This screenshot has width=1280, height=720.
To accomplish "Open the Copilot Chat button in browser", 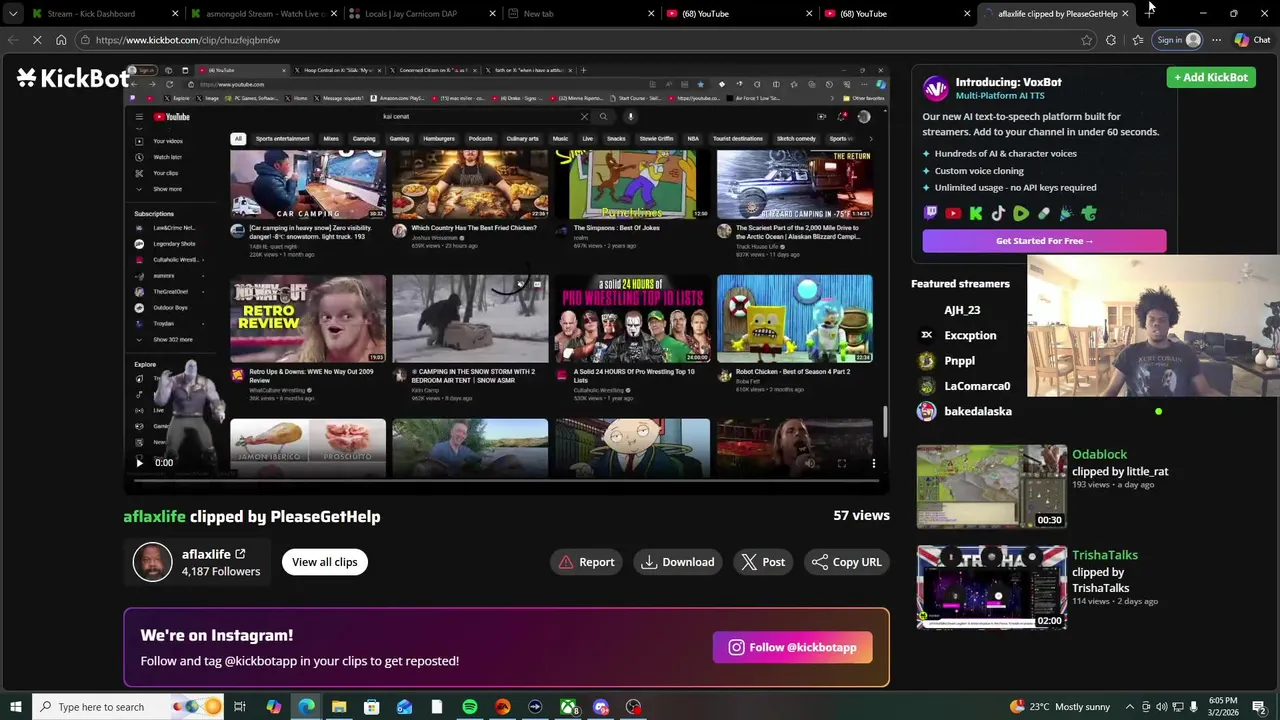I will point(1252,40).
